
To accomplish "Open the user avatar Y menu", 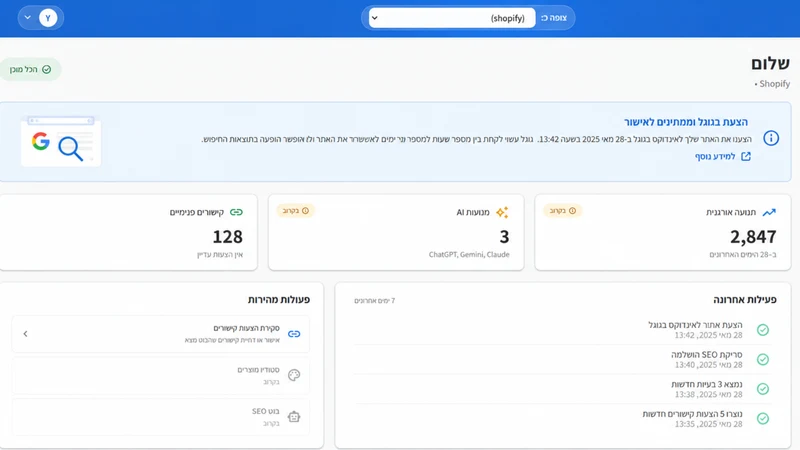I will 48,18.
